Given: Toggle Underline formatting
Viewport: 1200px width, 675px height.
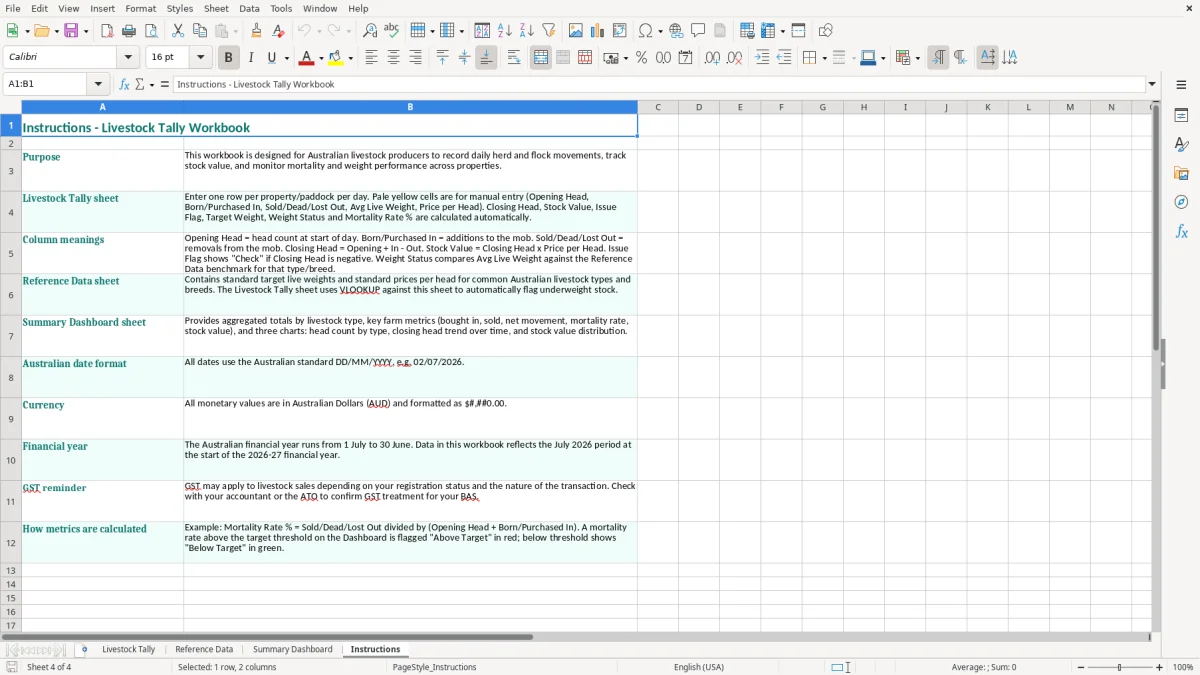Looking at the screenshot, I should click(x=271, y=58).
